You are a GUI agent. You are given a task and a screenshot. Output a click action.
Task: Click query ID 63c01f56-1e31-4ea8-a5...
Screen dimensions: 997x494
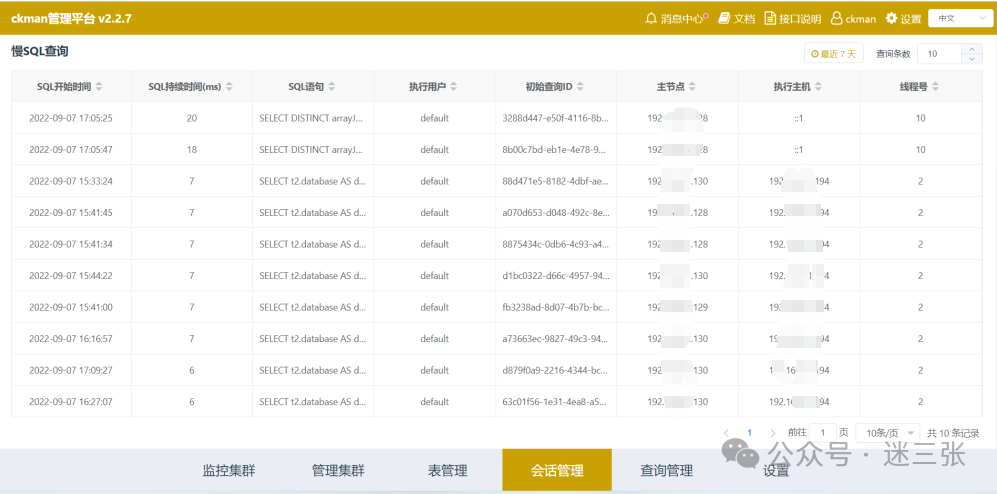click(x=556, y=402)
